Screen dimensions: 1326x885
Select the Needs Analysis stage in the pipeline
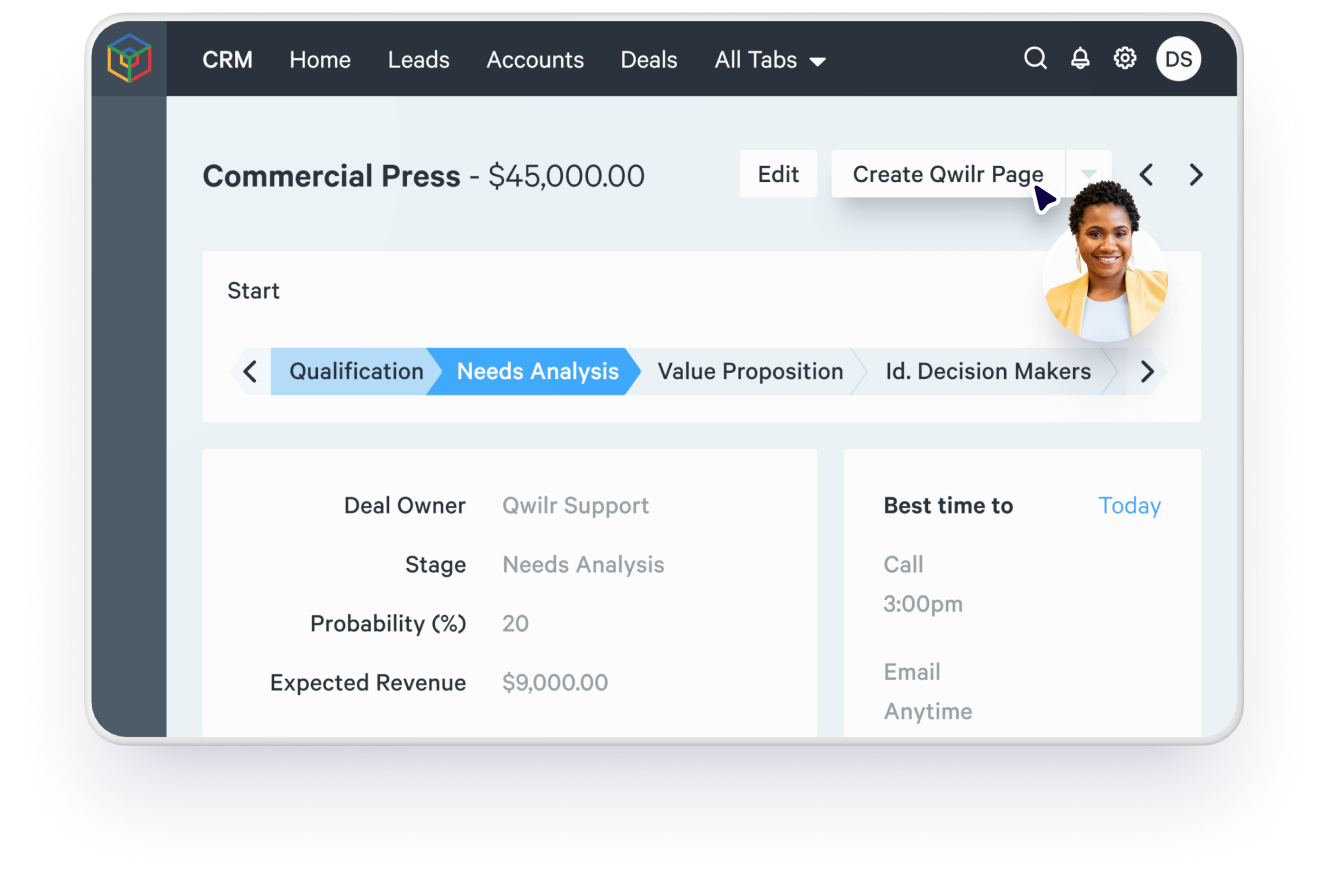[x=537, y=371]
